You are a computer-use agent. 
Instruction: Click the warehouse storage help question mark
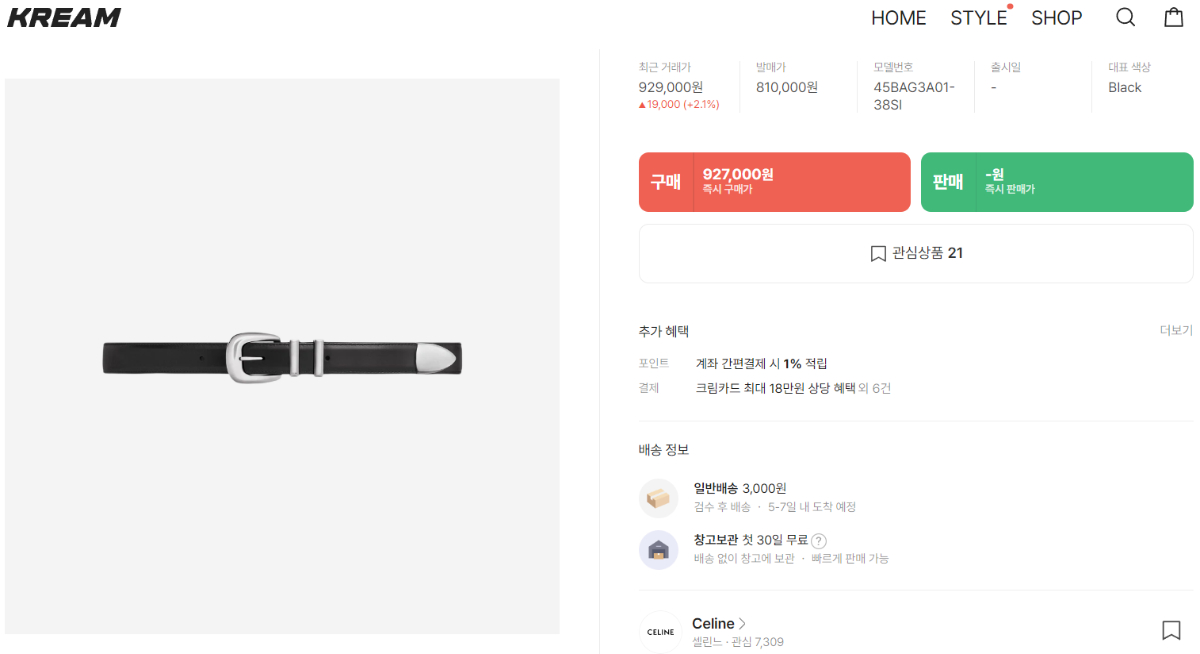click(x=819, y=541)
